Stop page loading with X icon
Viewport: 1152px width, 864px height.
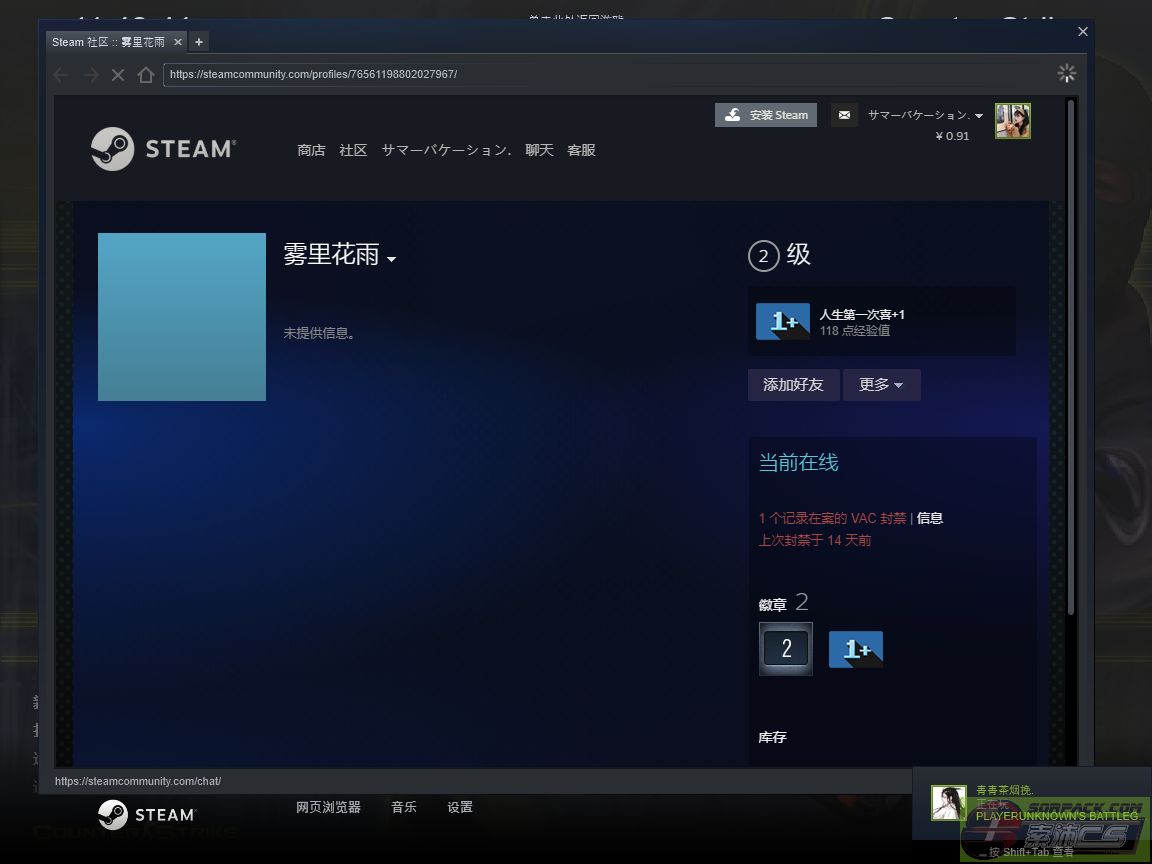(118, 75)
